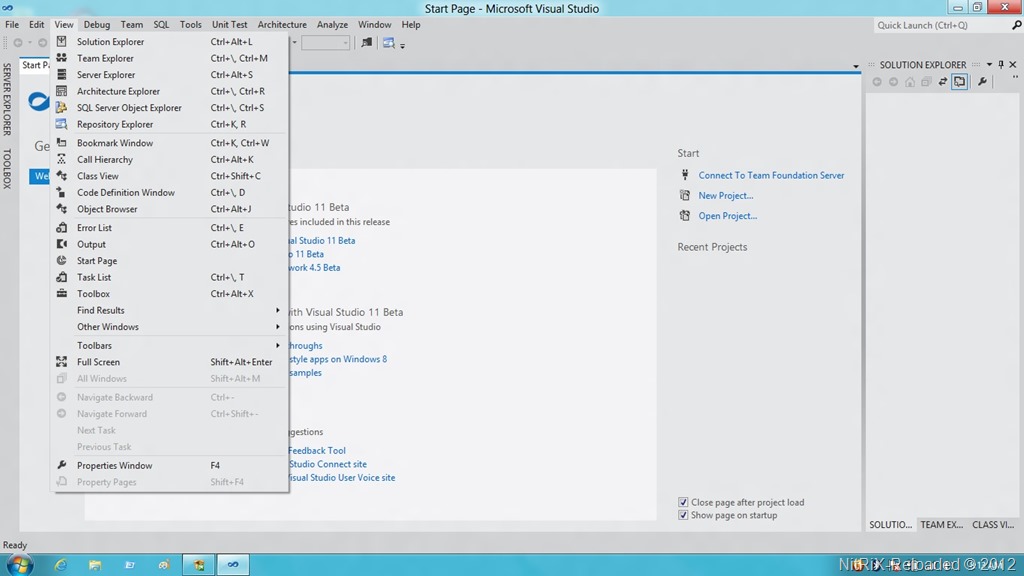Toggle Show All Files in Solution Explorer

pyautogui.click(x=959, y=82)
